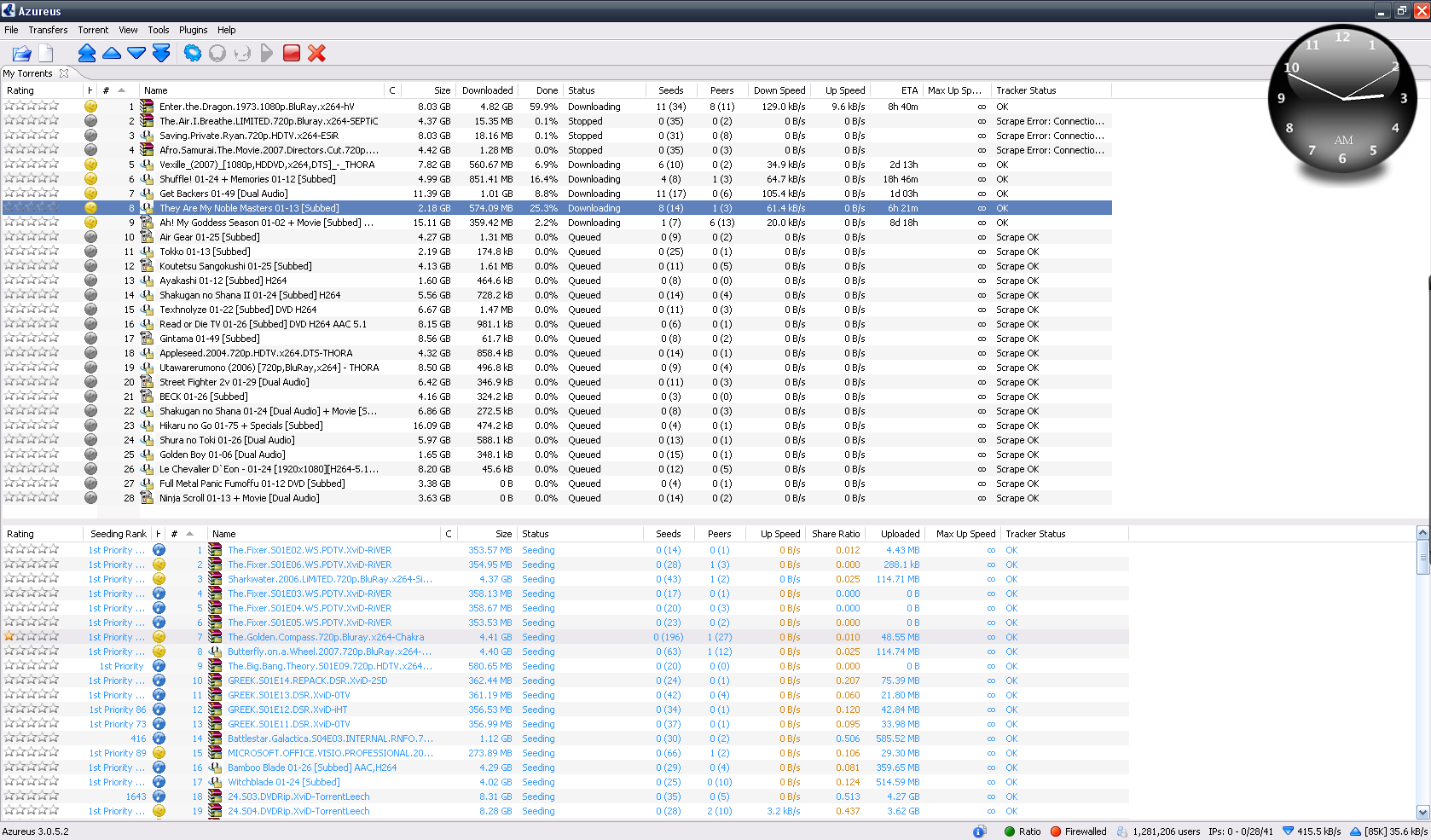
Task: Click the blue gear toolbar icon
Action: click(193, 54)
